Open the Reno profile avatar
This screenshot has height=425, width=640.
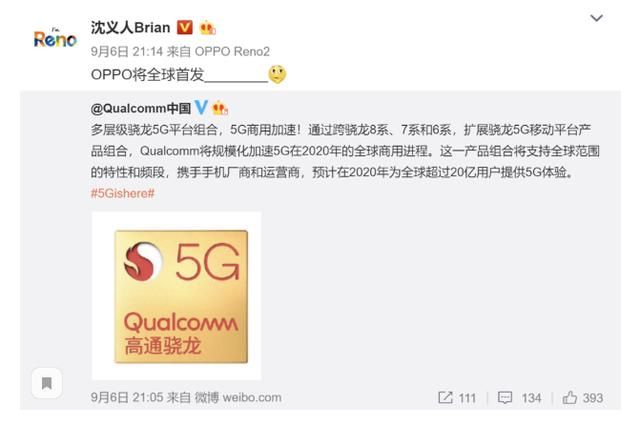coord(55,39)
